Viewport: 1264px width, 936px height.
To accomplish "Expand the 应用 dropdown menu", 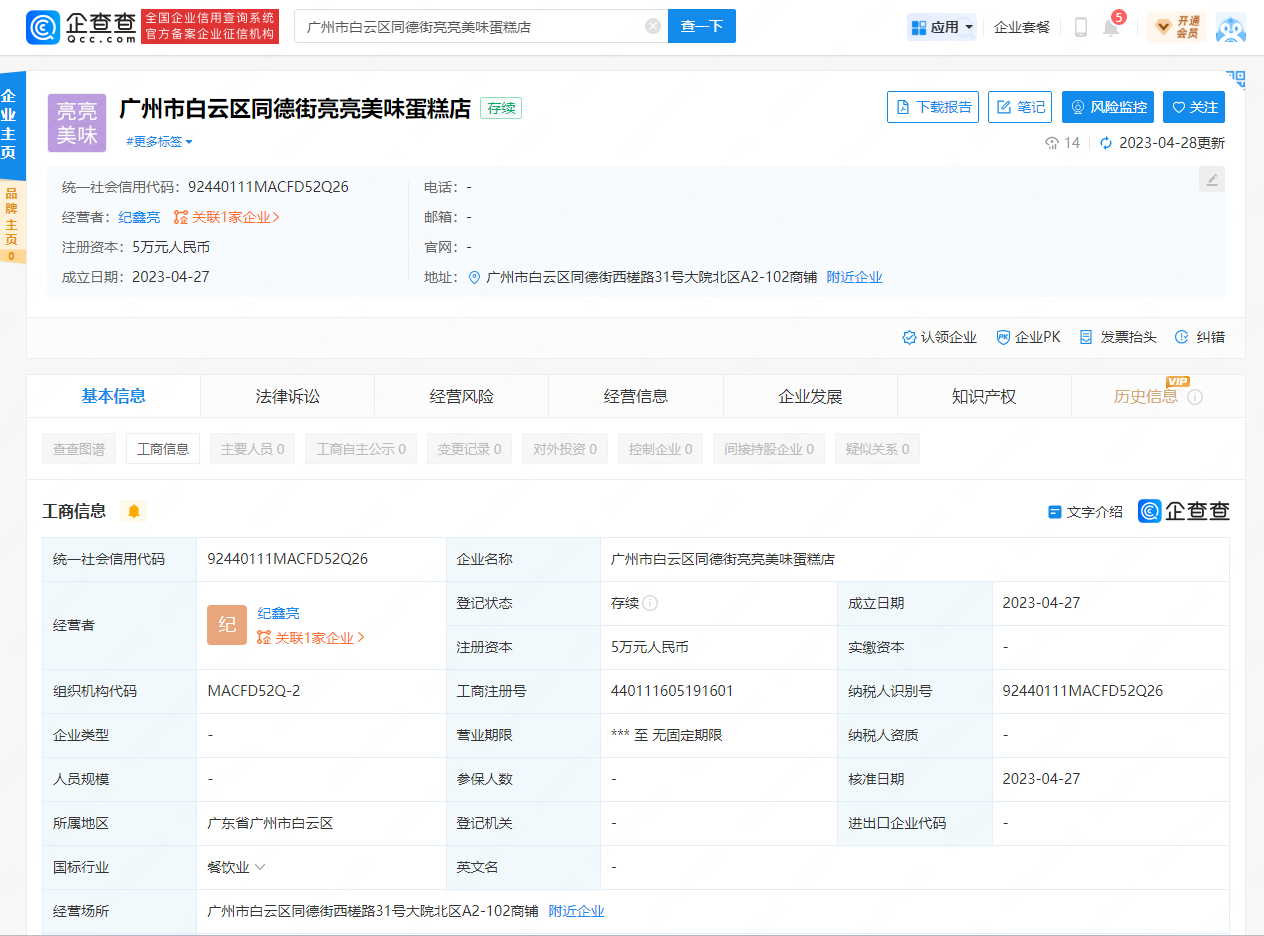I will pos(942,27).
